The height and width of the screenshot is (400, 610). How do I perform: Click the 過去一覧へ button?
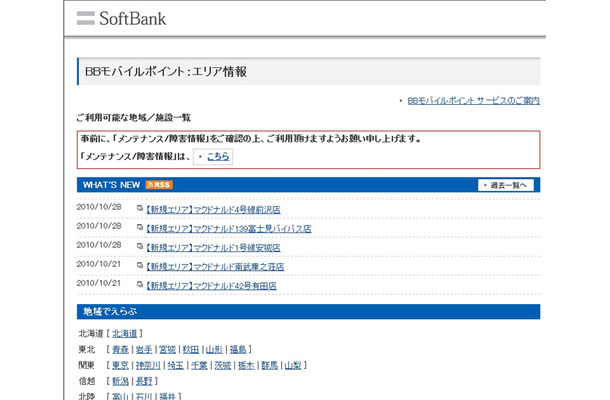pyautogui.click(x=506, y=185)
